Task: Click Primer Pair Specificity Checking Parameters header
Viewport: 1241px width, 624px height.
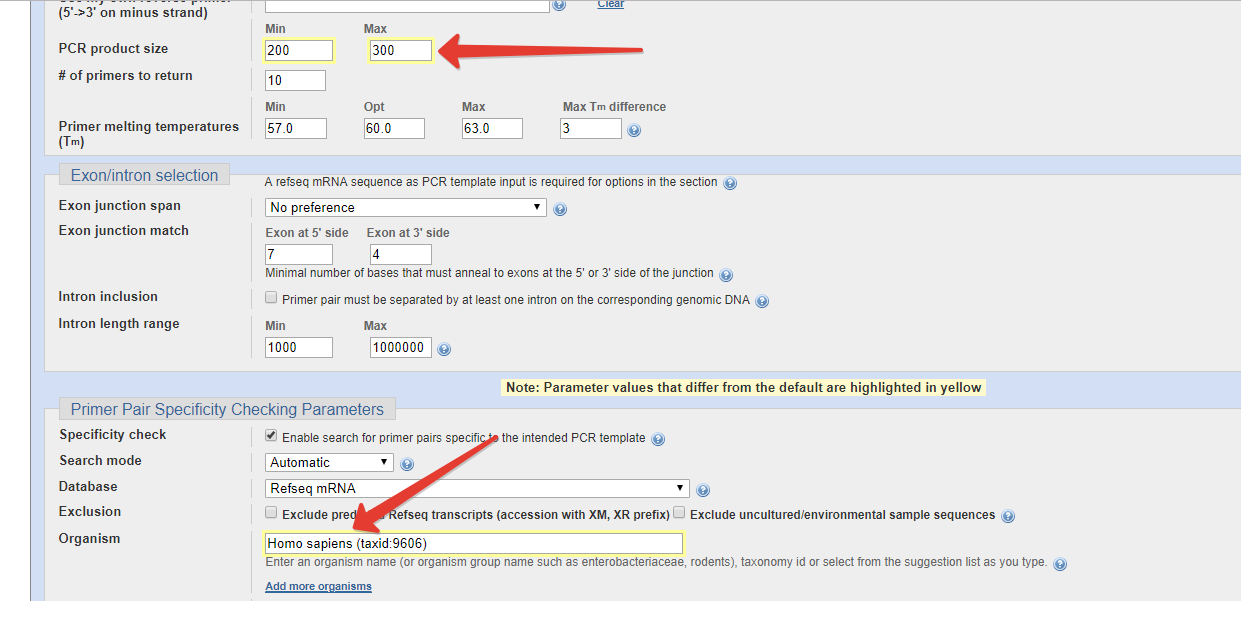Action: point(227,409)
